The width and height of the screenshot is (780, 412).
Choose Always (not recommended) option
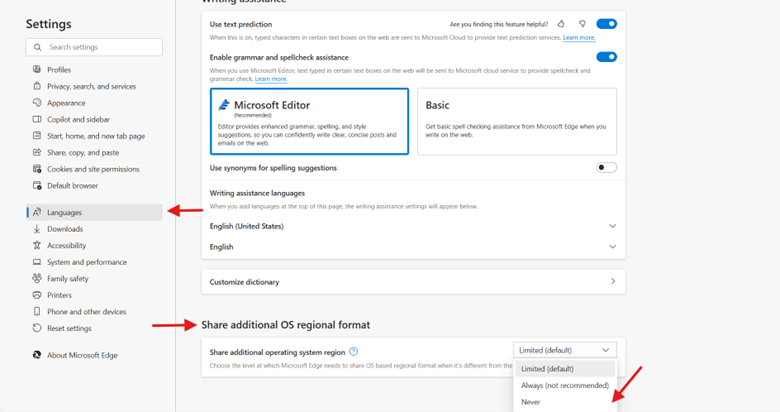(x=564, y=385)
